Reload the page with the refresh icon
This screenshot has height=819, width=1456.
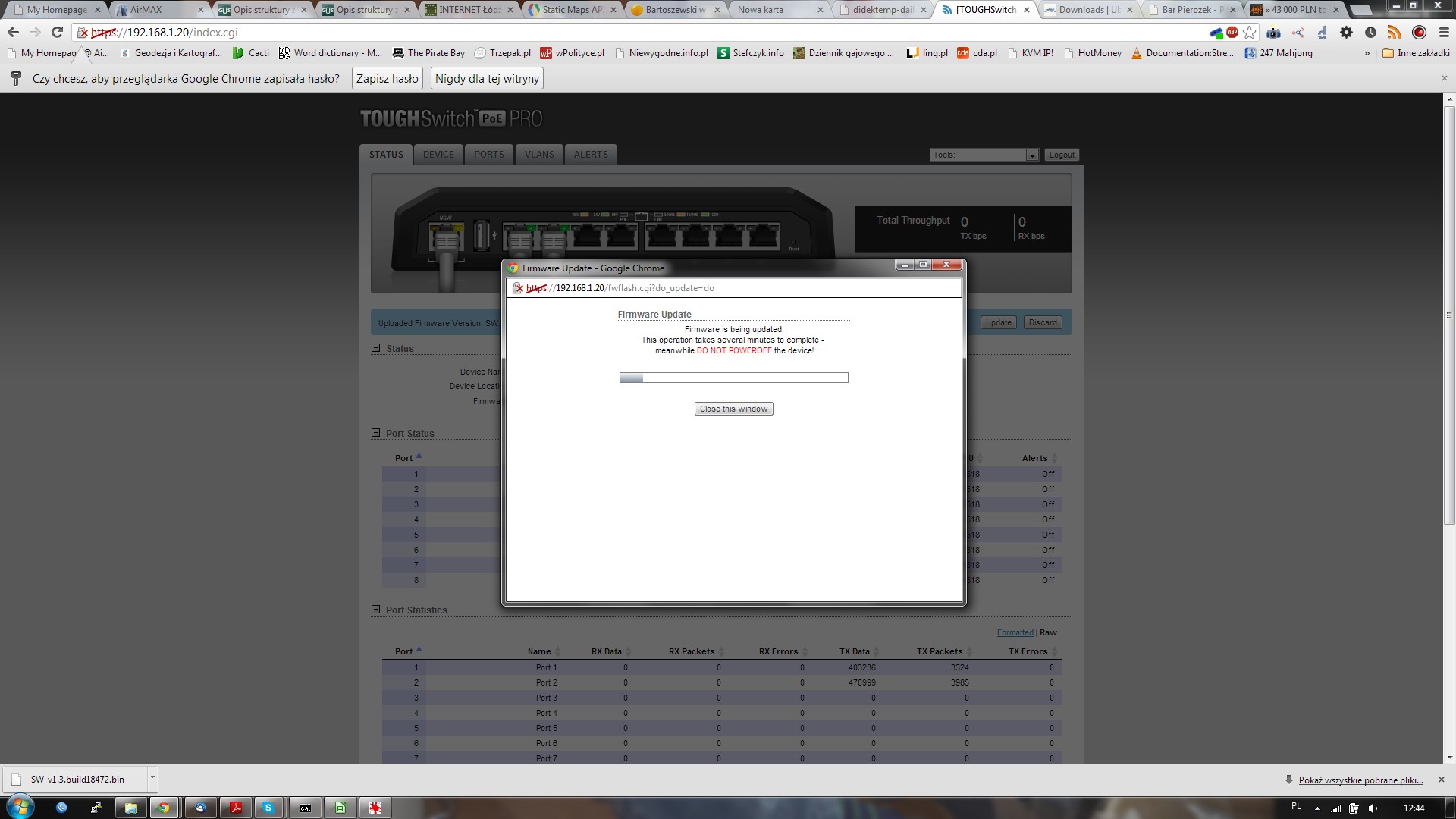click(57, 33)
